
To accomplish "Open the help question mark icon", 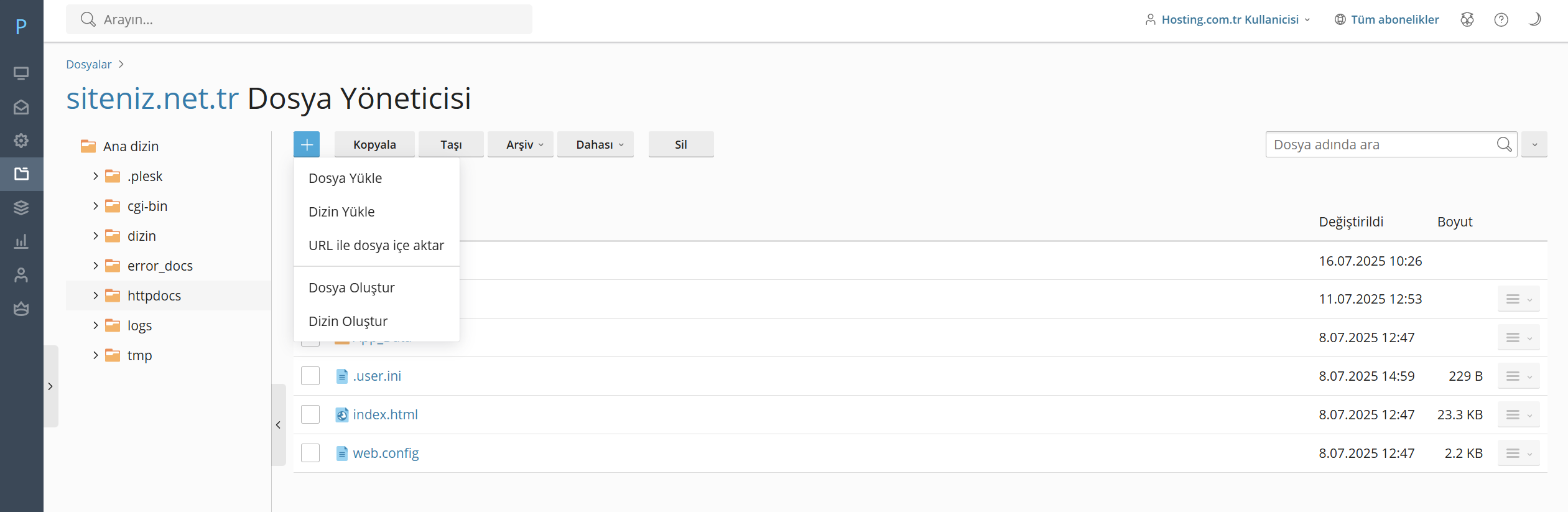I will point(1501,19).
